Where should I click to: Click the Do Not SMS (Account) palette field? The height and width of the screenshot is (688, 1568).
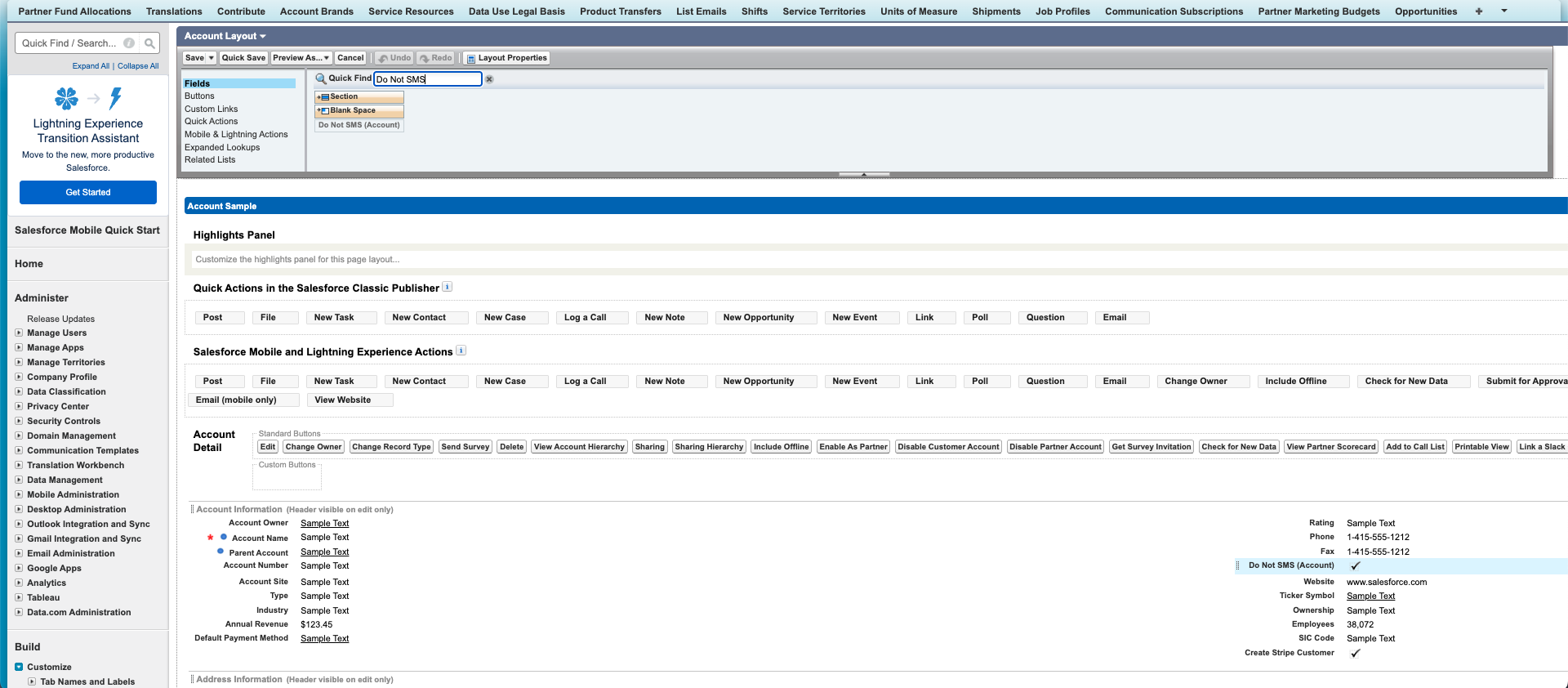(359, 125)
